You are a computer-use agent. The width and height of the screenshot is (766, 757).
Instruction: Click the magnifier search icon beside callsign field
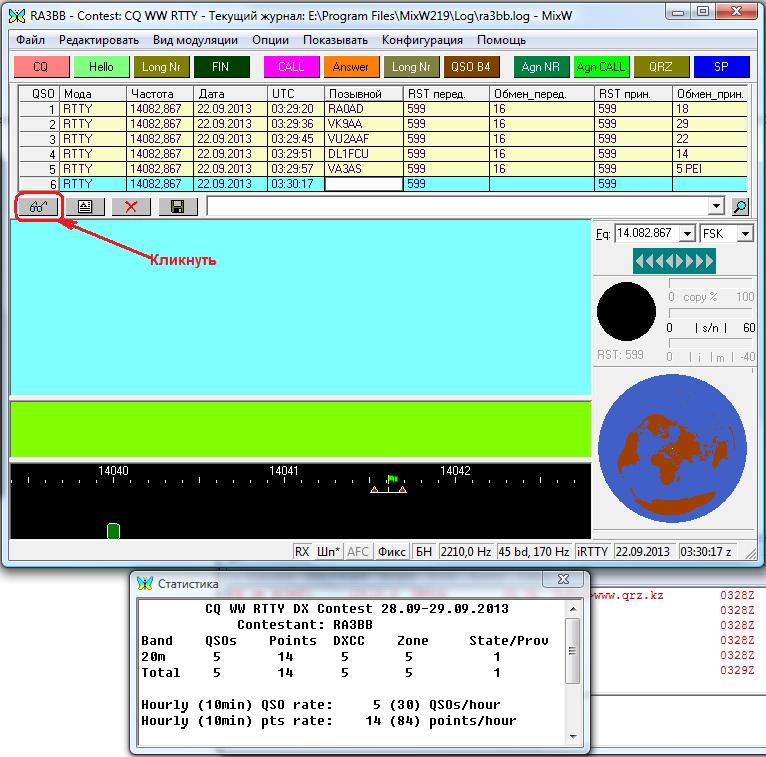point(740,207)
